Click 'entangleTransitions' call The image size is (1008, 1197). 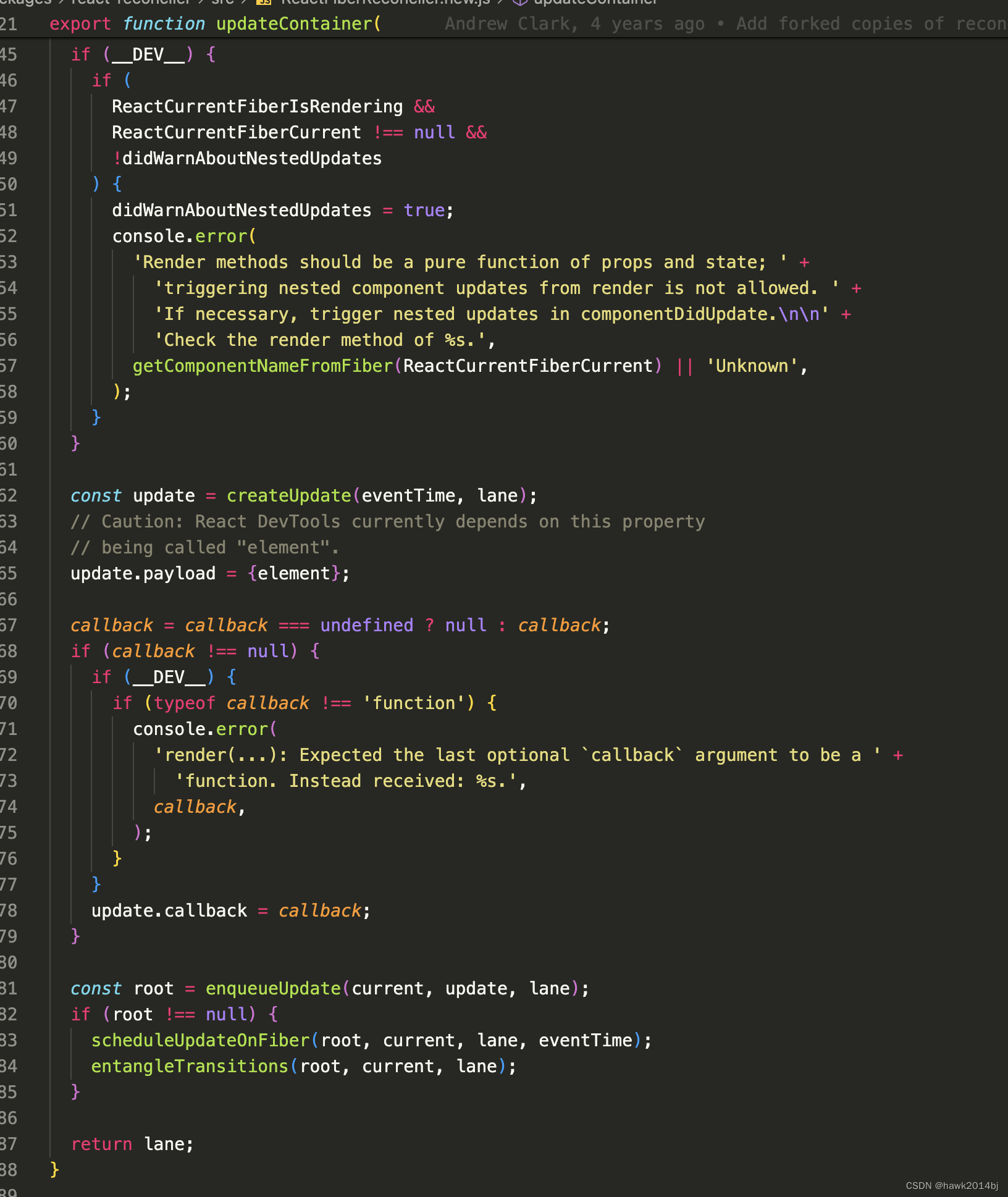(190, 1066)
